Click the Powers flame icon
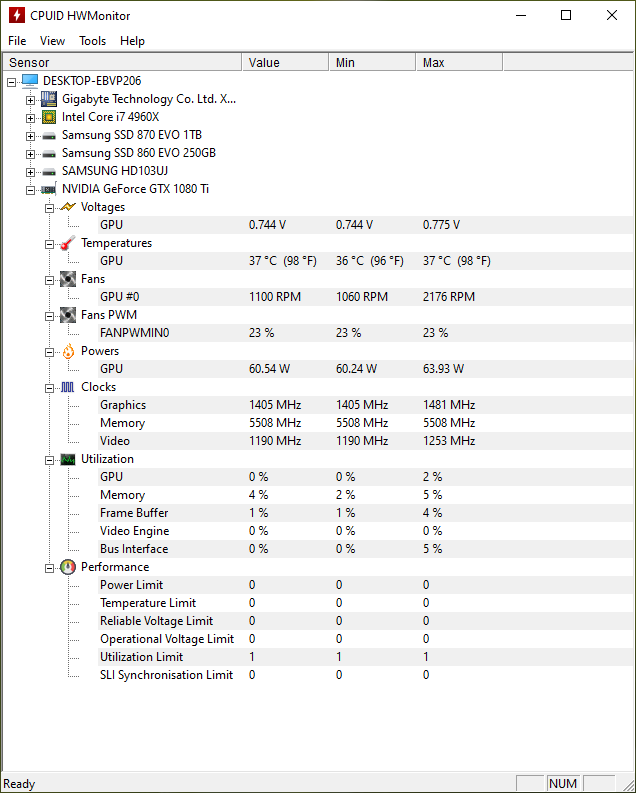The width and height of the screenshot is (636, 793). (x=68, y=351)
